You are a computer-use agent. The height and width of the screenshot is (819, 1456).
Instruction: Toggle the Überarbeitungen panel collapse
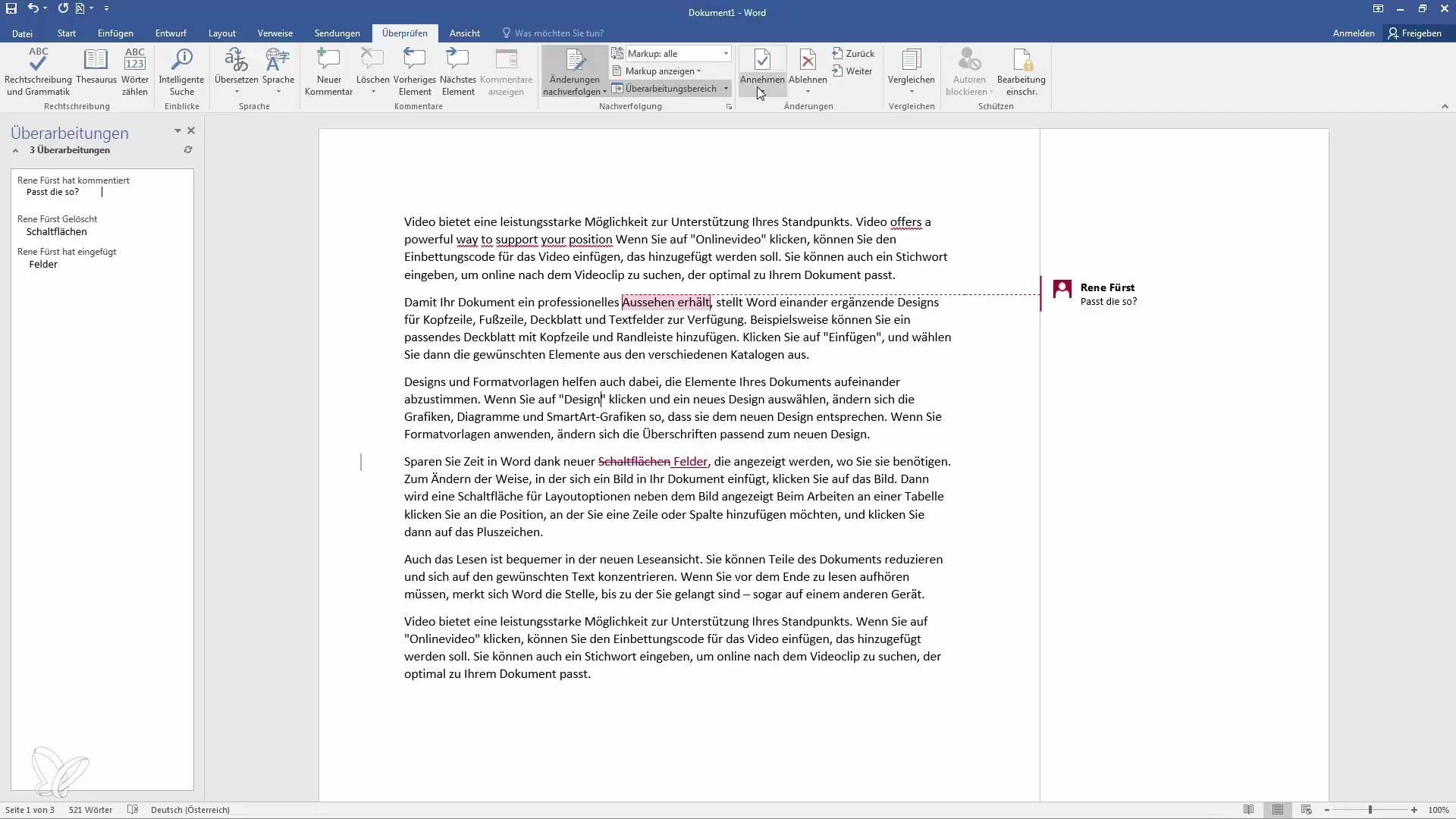[x=15, y=150]
